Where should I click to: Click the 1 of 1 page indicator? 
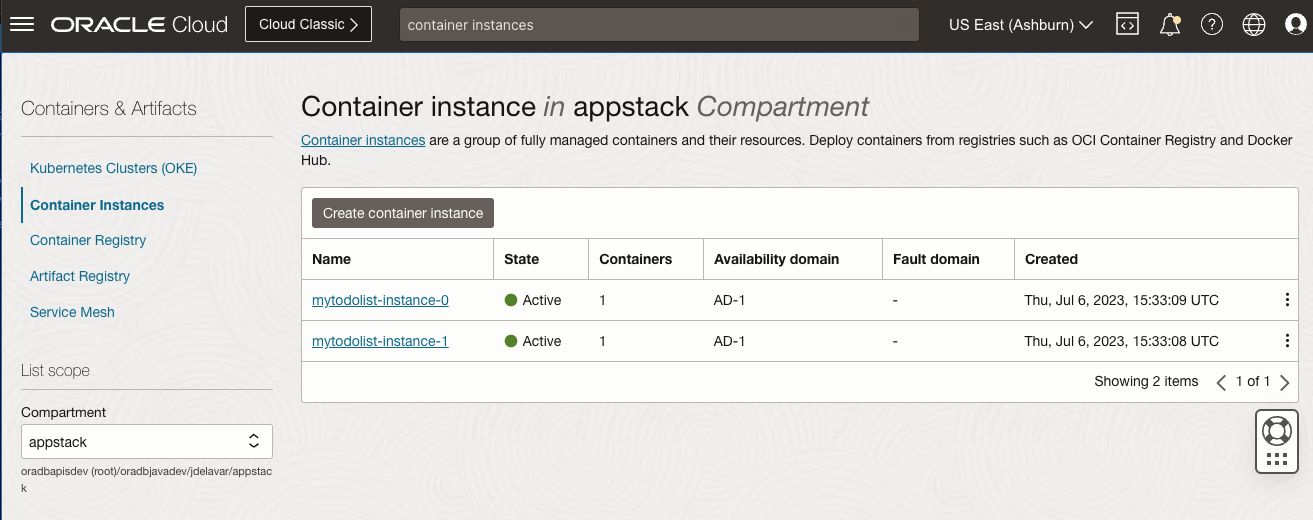tap(1253, 381)
